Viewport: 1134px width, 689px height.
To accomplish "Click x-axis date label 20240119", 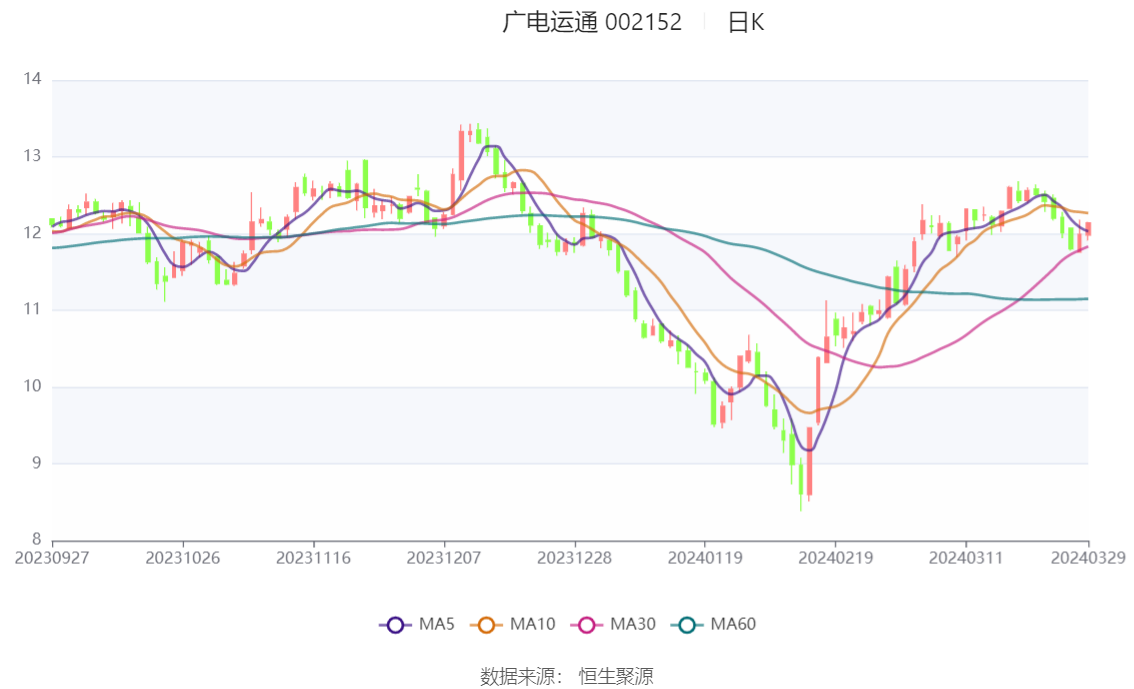I will (x=704, y=558).
